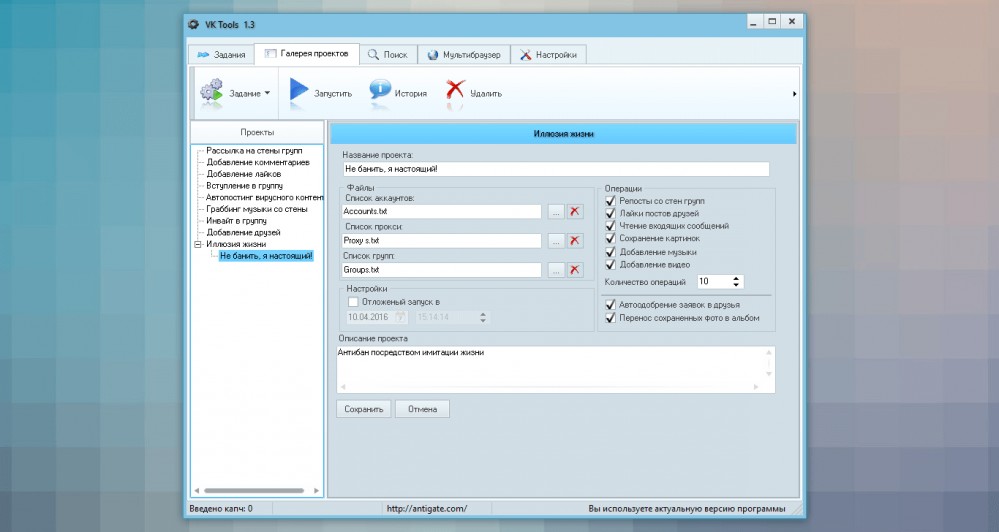Click the date field 10.04.2016
Viewport: 999px width, 532px height.
click(370, 317)
